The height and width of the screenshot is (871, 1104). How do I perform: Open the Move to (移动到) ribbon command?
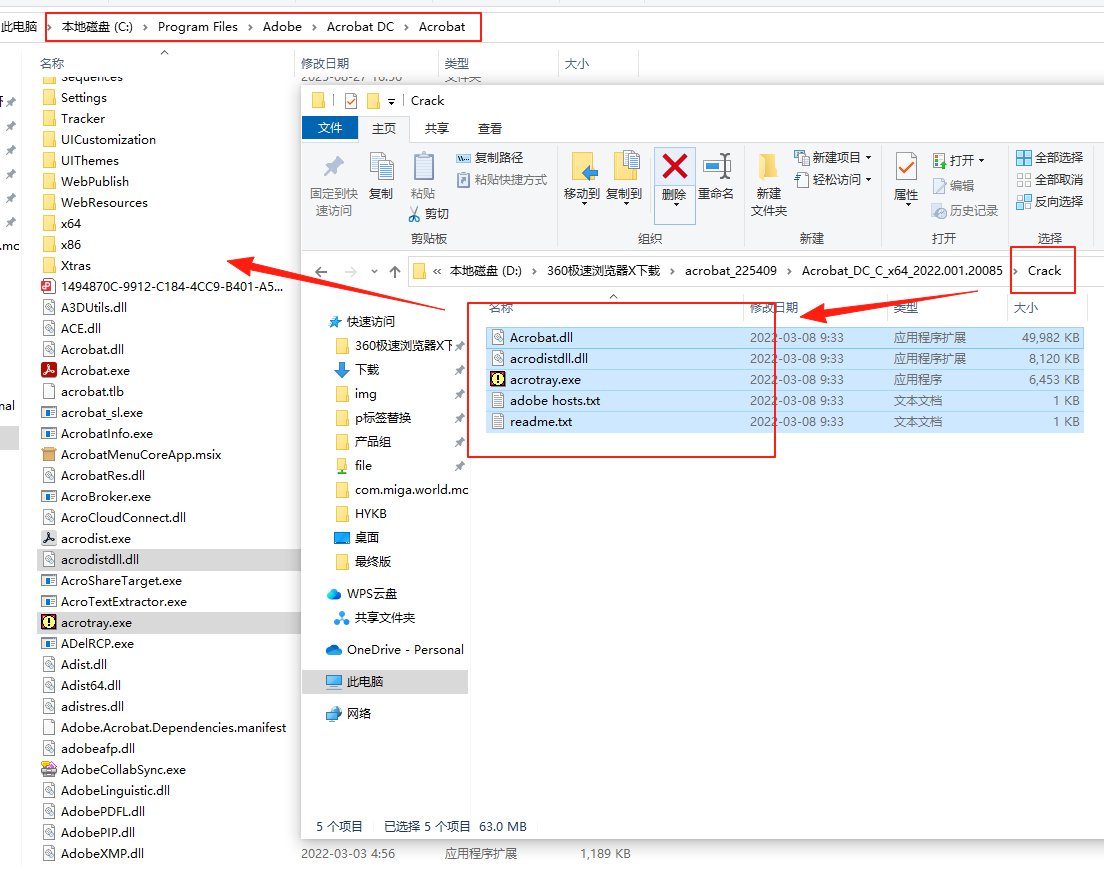[582, 177]
